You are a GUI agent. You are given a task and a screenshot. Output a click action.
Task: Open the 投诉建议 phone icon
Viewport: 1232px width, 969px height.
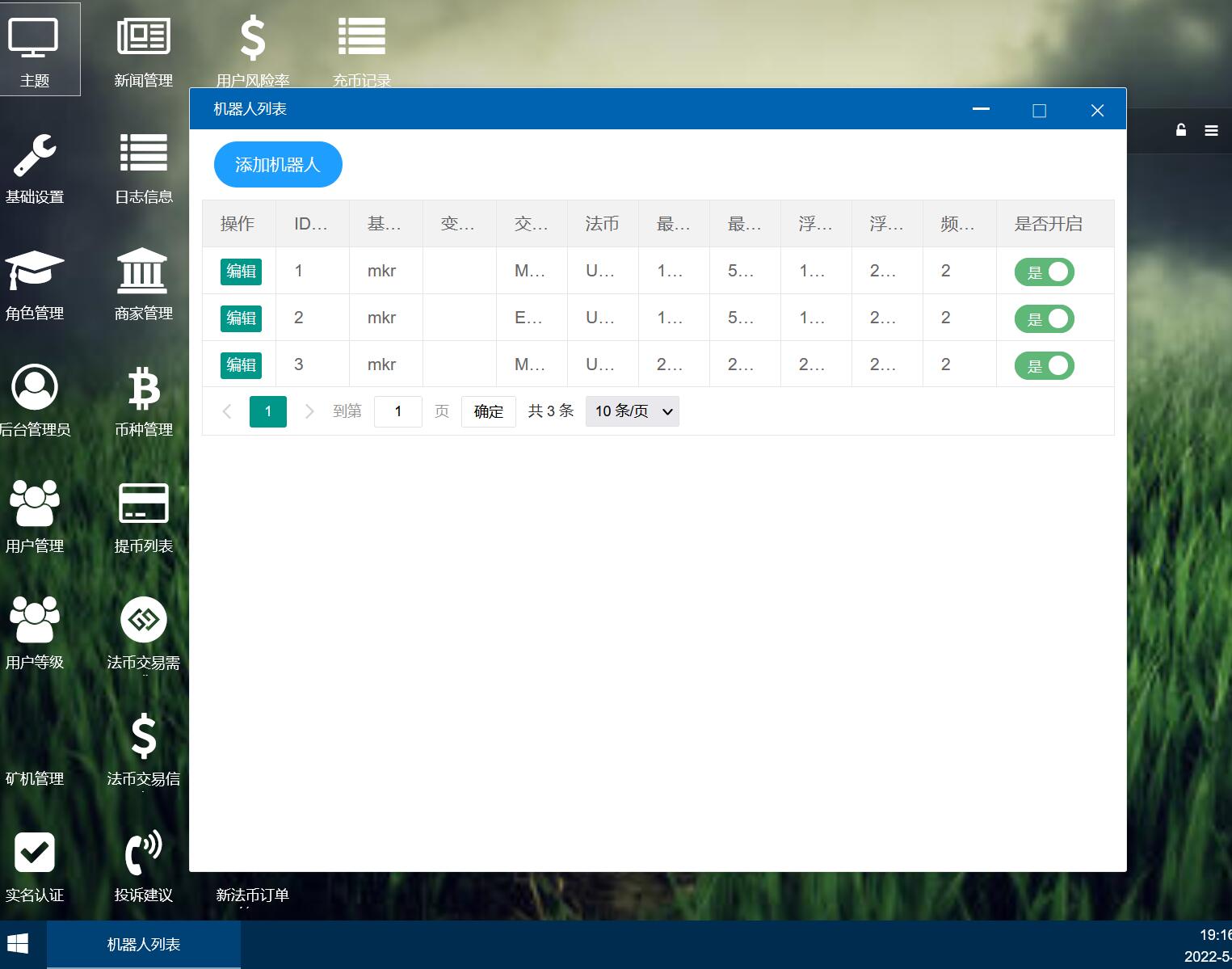143,853
